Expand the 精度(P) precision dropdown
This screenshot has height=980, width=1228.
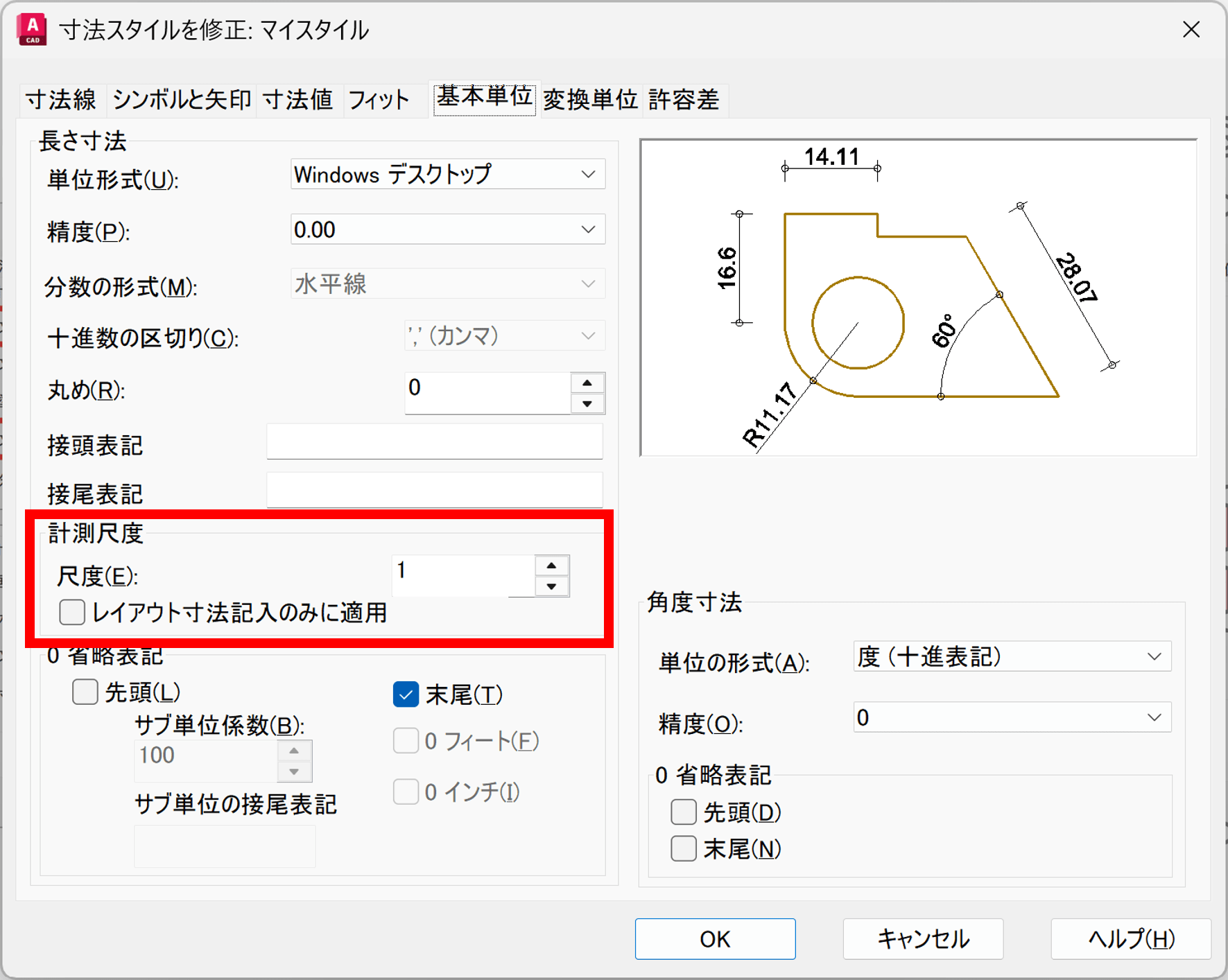447,230
